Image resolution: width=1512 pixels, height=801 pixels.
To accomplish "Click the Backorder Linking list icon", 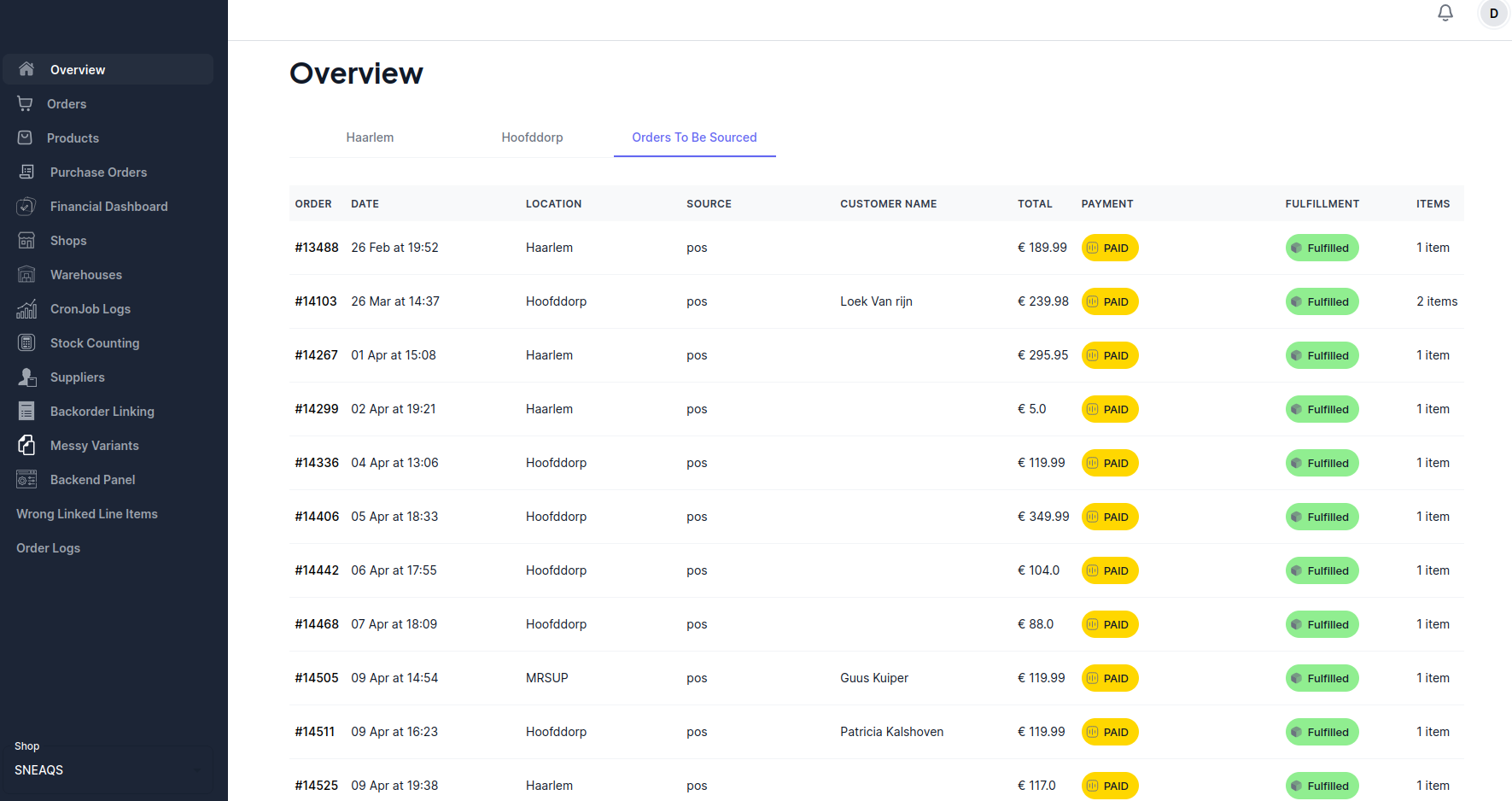I will click(26, 411).
